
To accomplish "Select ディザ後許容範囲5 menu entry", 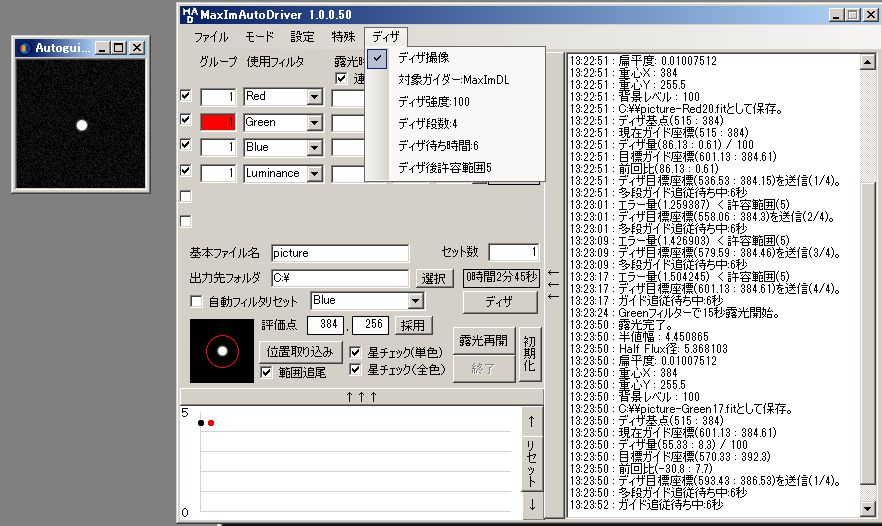I will tap(454, 168).
